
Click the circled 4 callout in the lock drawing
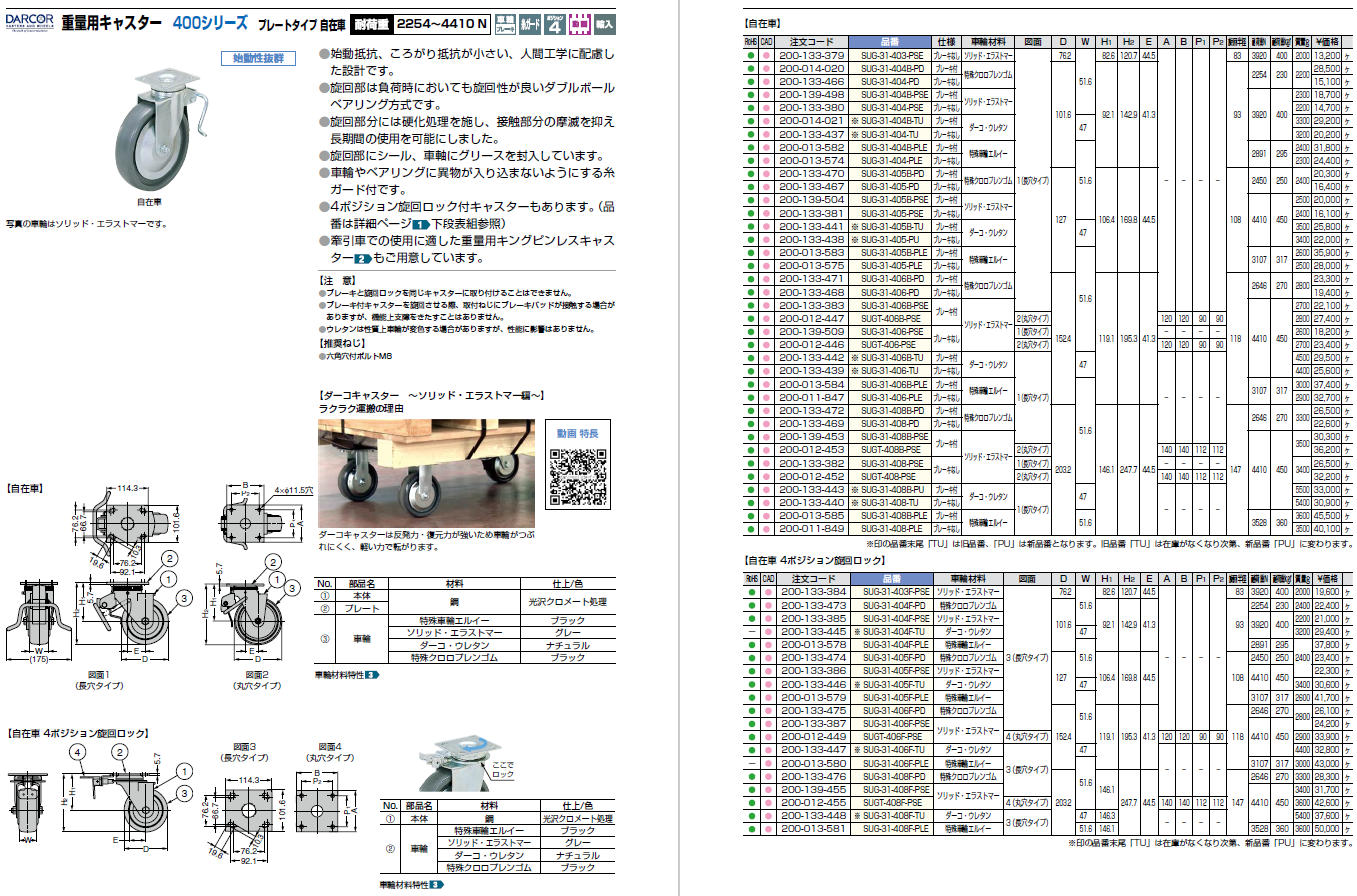(x=77, y=754)
